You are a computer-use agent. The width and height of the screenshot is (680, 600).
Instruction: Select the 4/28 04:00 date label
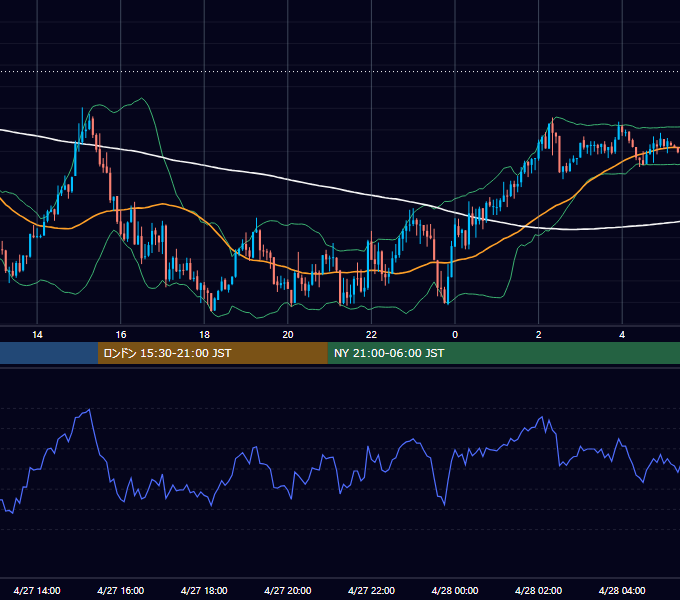pyautogui.click(x=622, y=590)
